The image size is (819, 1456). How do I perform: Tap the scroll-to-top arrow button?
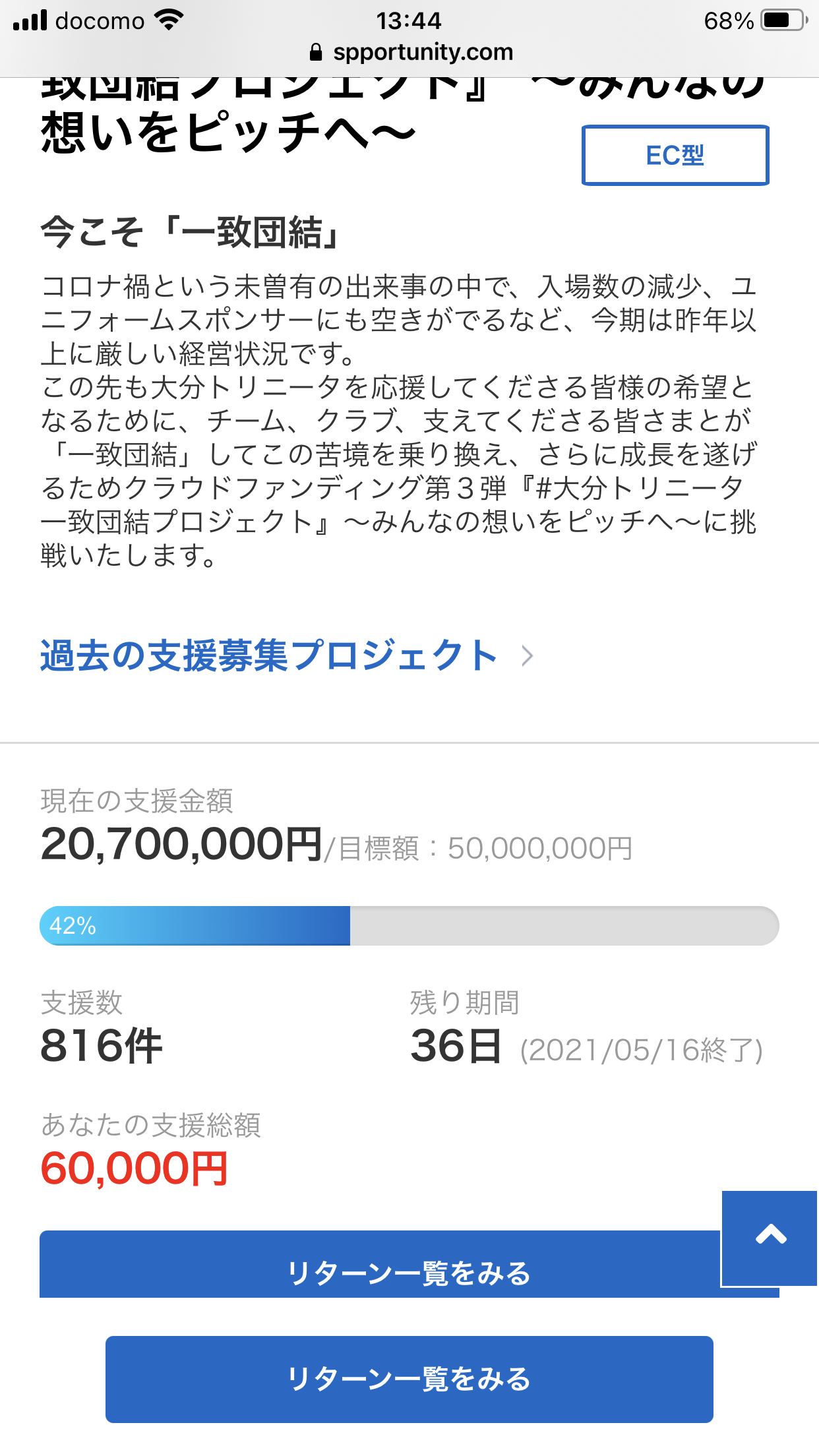pyautogui.click(x=770, y=1237)
